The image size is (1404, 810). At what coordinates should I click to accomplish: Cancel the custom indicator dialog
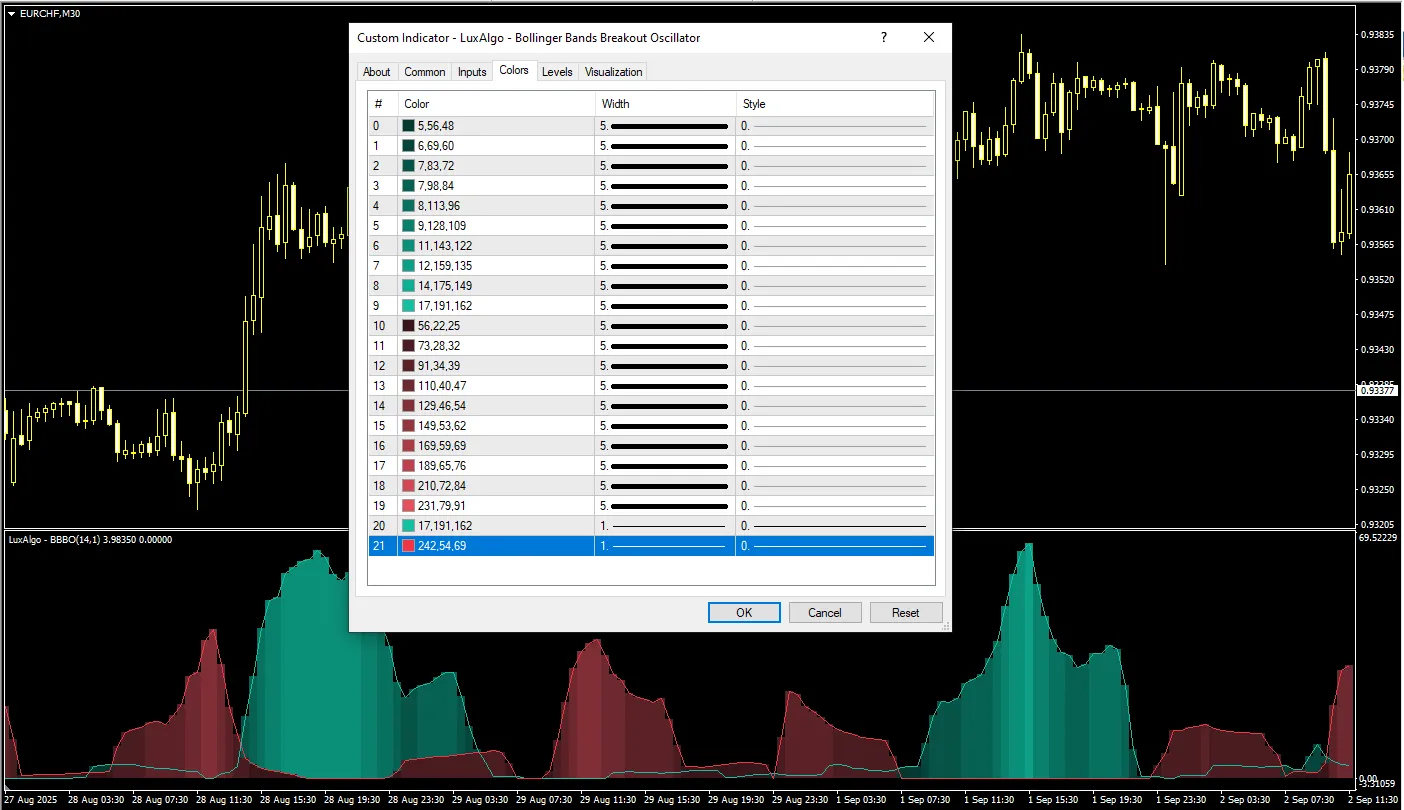(825, 612)
